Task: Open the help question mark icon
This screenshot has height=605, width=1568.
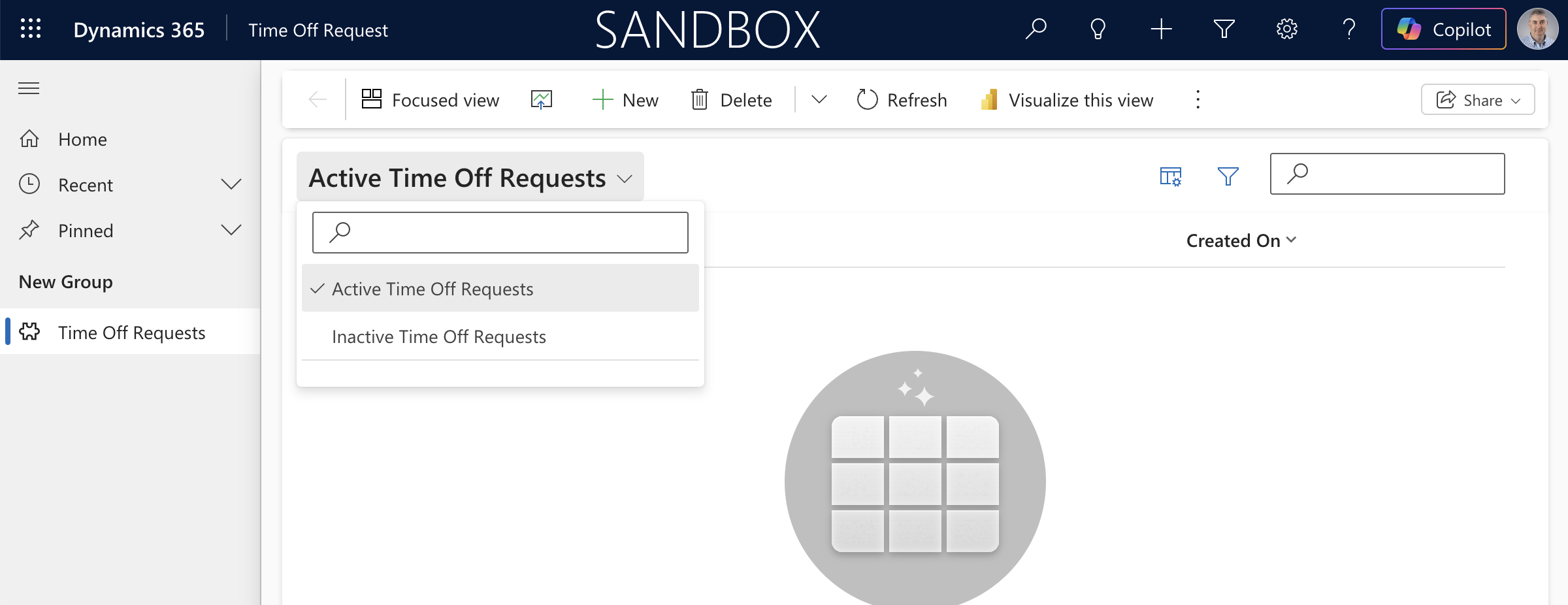Action: [x=1349, y=29]
